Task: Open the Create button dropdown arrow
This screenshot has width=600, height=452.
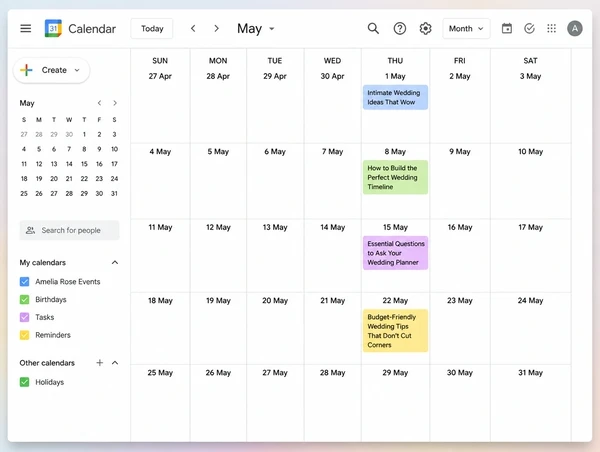Action: click(77, 70)
